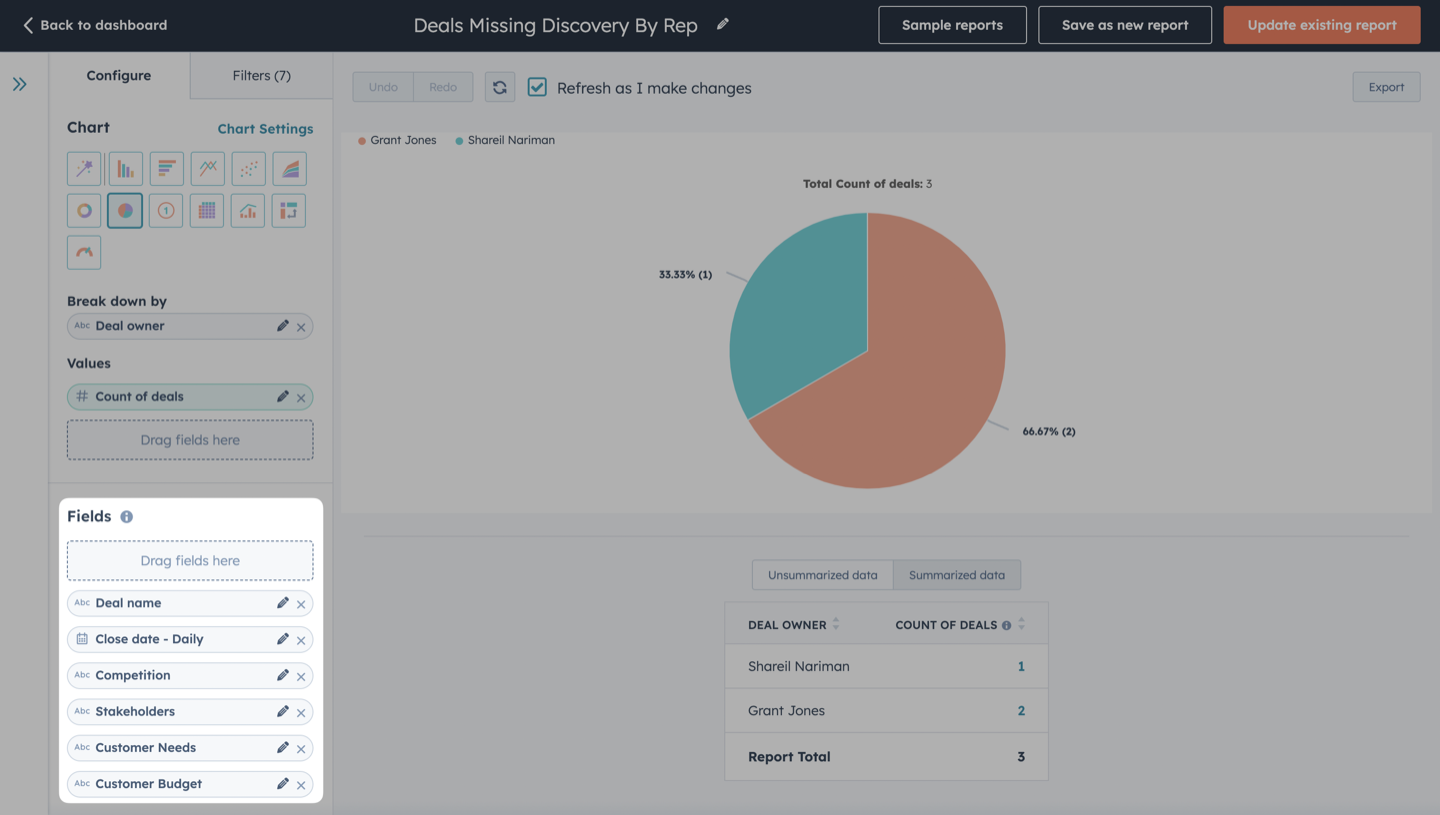Expand the collapsed left sidebar chevrons
The width and height of the screenshot is (1440, 815).
click(x=20, y=84)
